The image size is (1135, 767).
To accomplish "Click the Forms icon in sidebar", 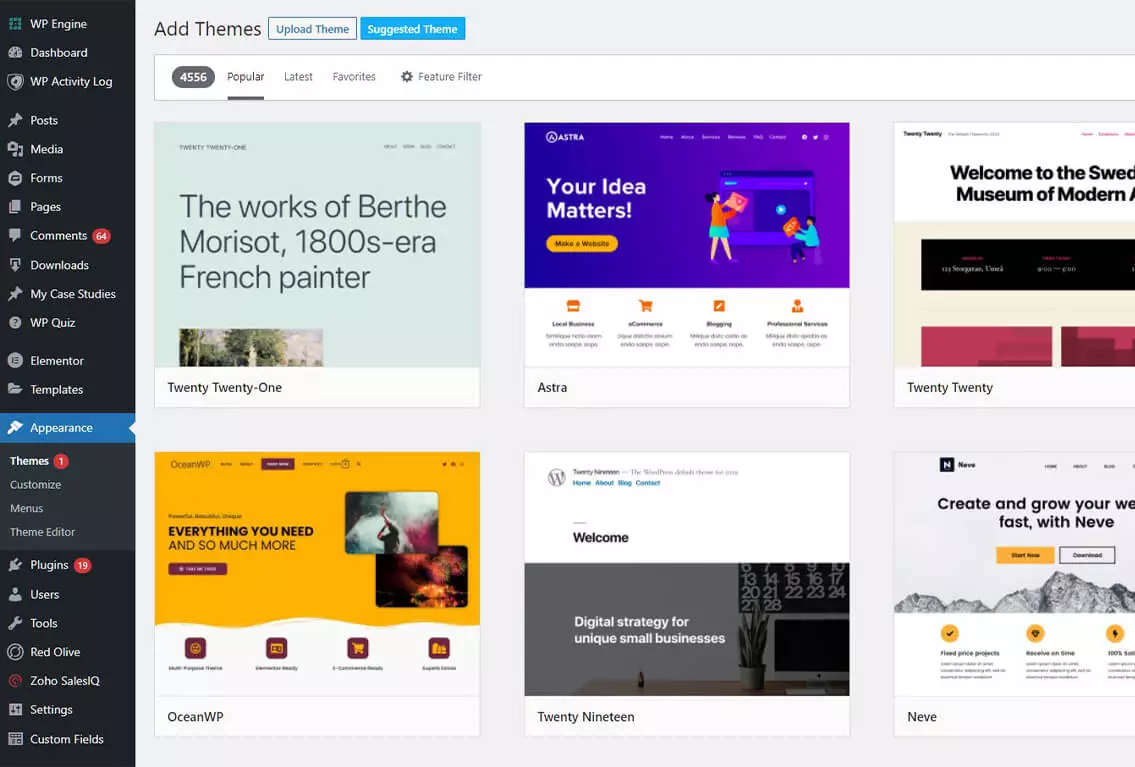I will pyautogui.click(x=15, y=178).
